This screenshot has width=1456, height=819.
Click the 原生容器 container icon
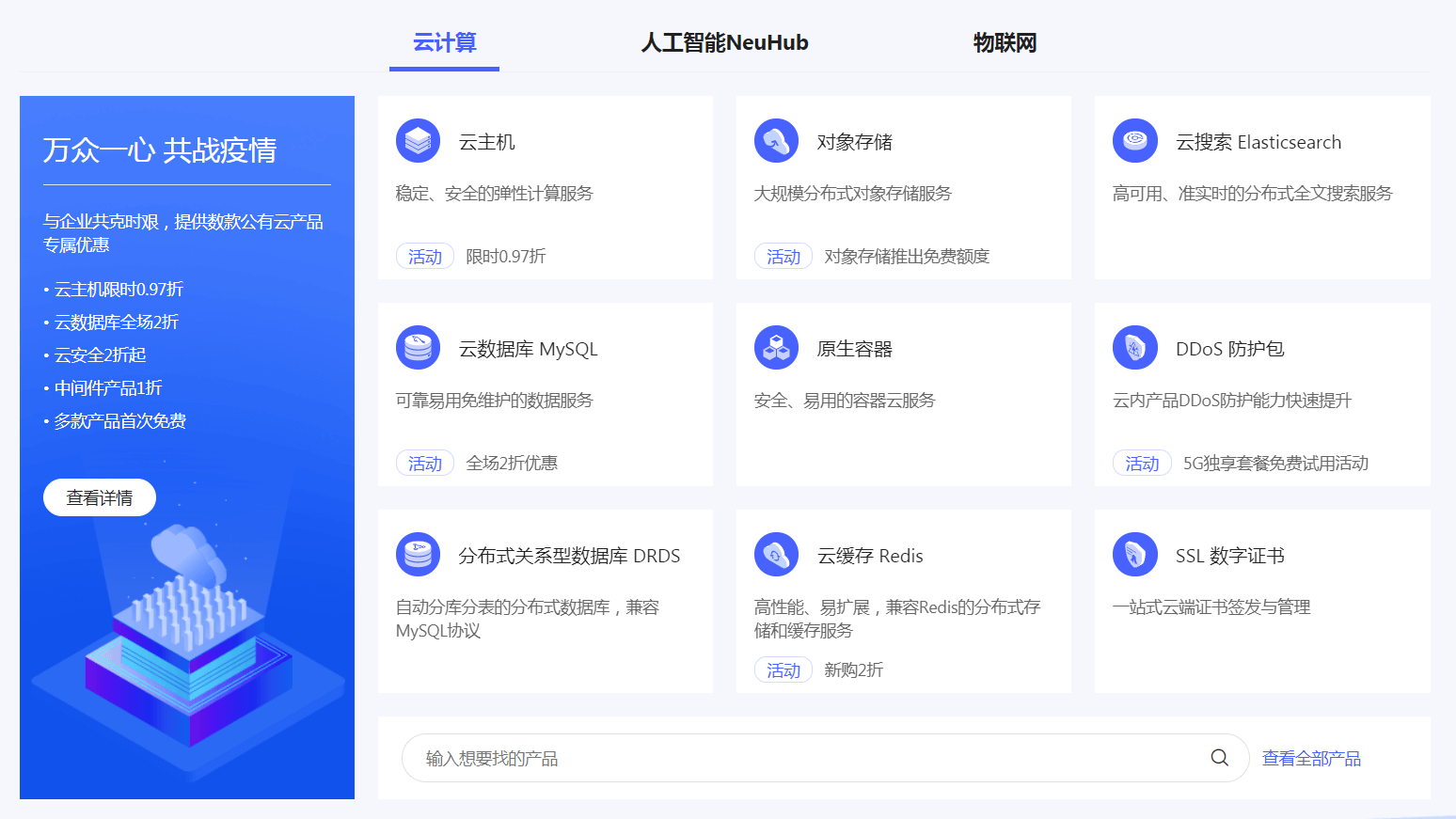tap(776, 348)
